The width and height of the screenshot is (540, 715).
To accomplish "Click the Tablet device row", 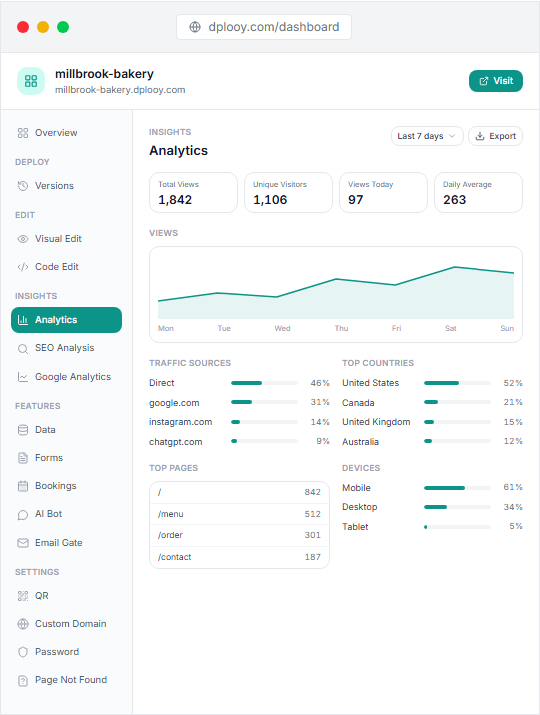I will (x=432, y=527).
